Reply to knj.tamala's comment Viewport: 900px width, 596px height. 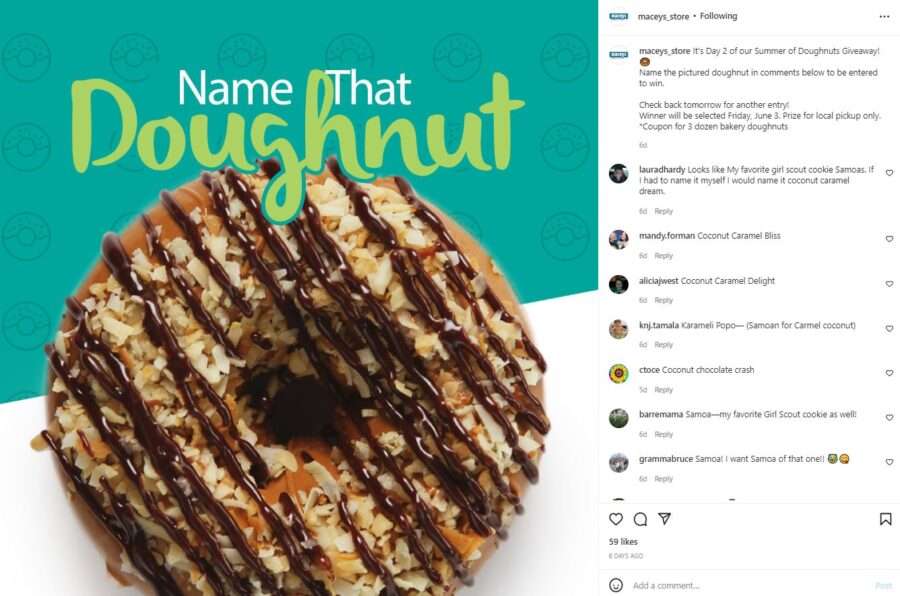(x=664, y=345)
